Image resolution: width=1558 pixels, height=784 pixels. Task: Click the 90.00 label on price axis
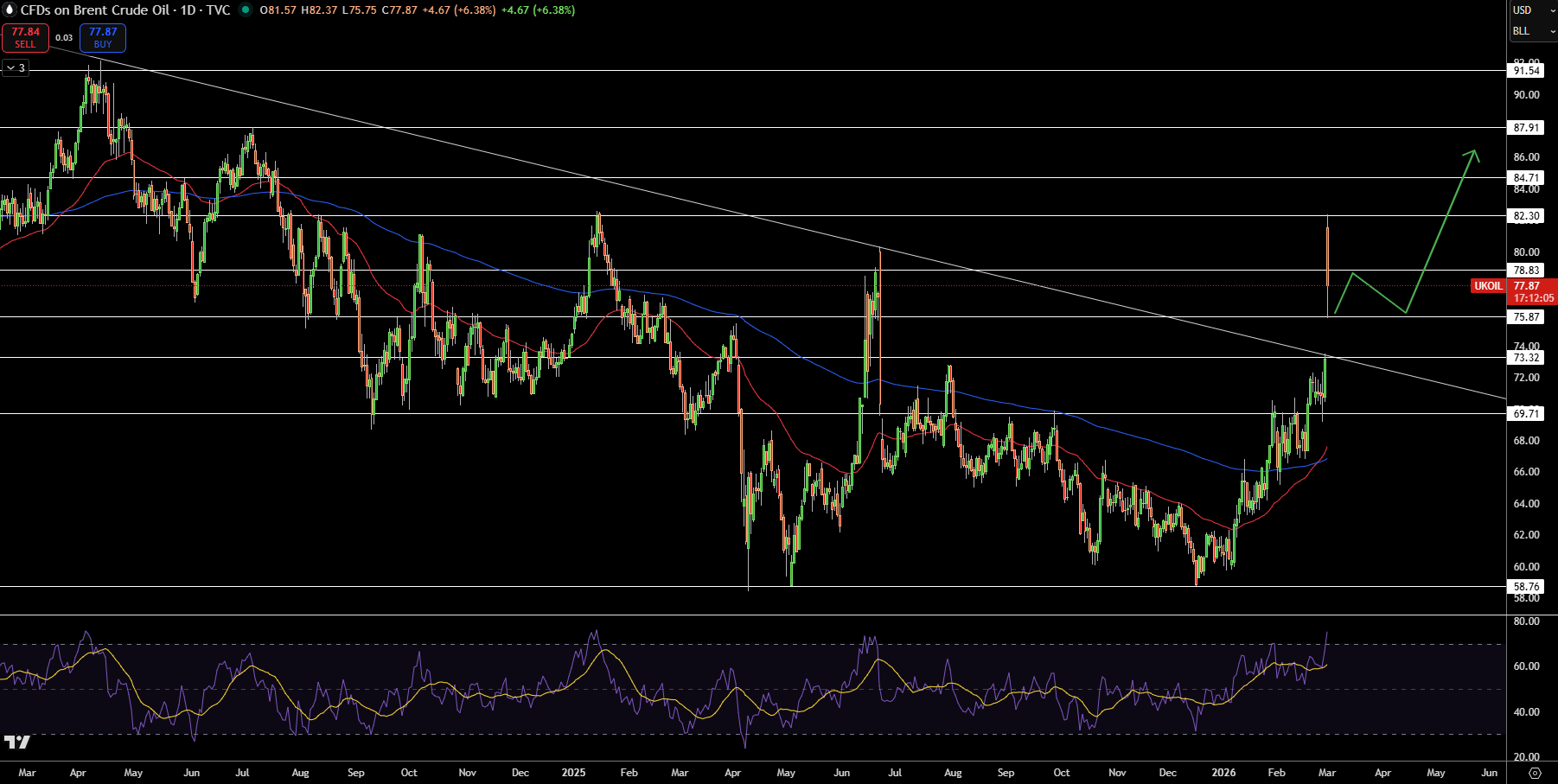click(x=1526, y=95)
